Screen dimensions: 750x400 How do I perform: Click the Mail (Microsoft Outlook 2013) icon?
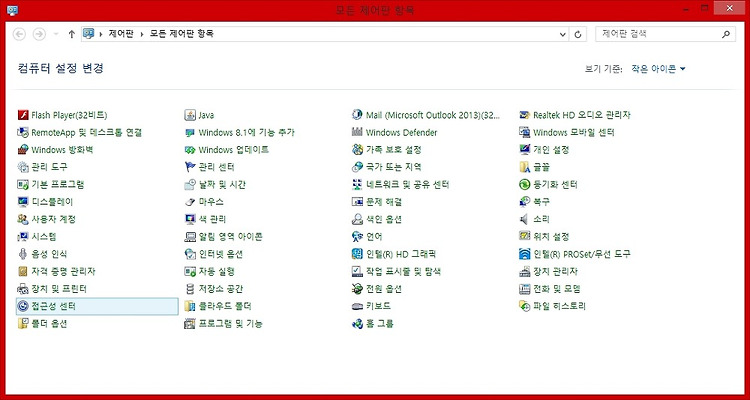357,115
